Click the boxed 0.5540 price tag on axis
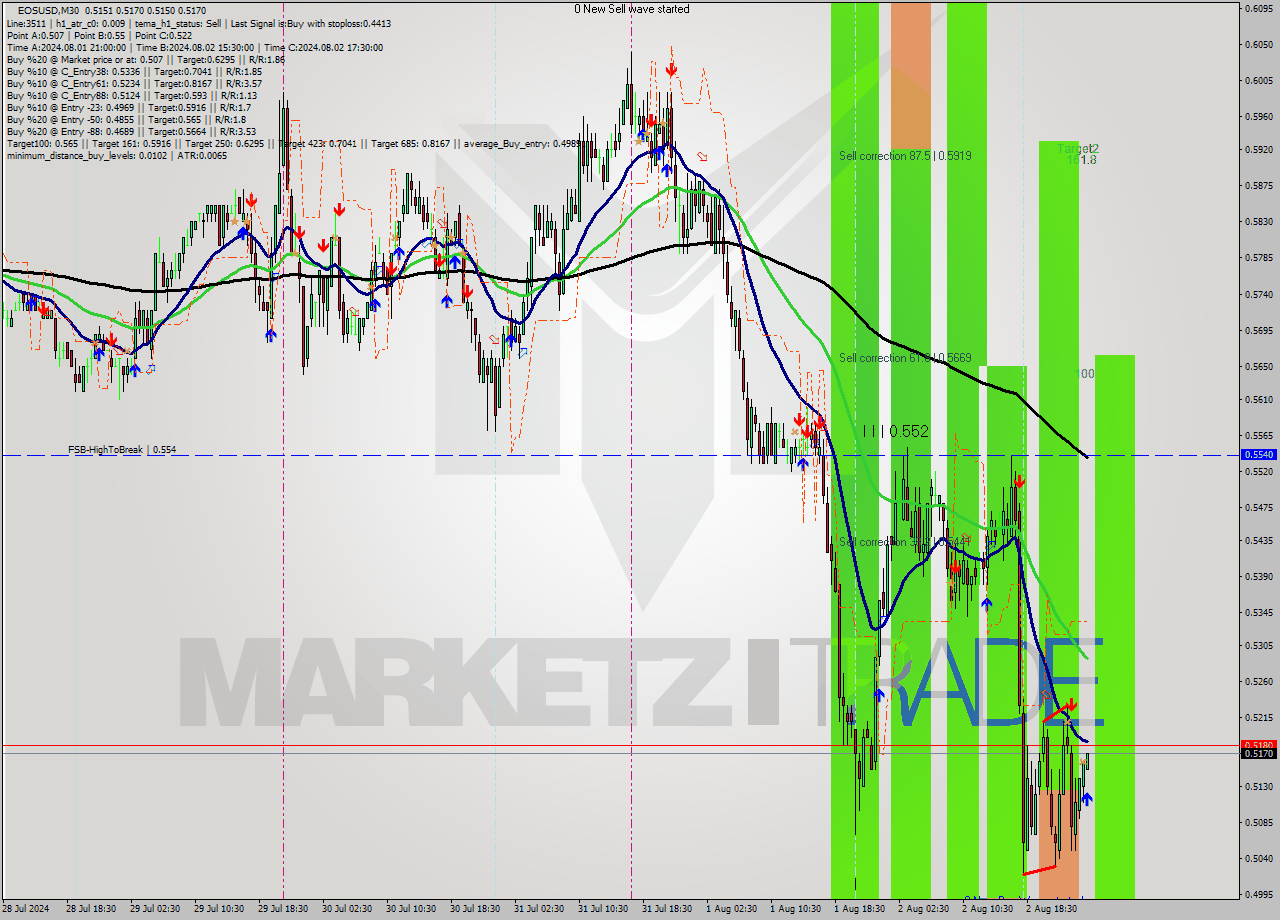 point(1258,454)
